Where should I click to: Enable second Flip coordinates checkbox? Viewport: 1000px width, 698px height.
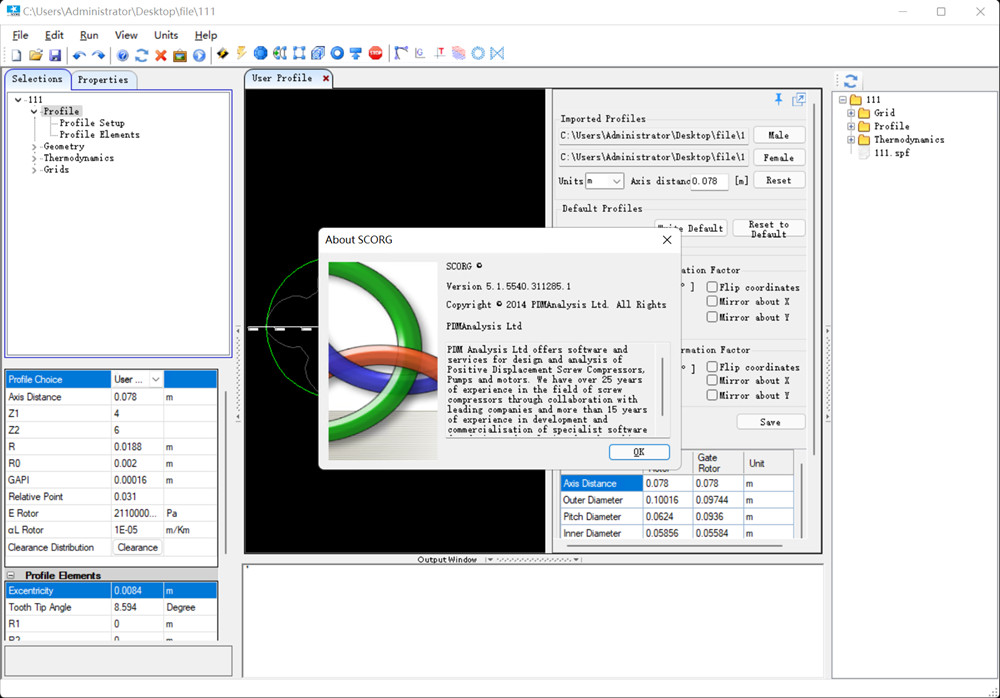coord(712,367)
